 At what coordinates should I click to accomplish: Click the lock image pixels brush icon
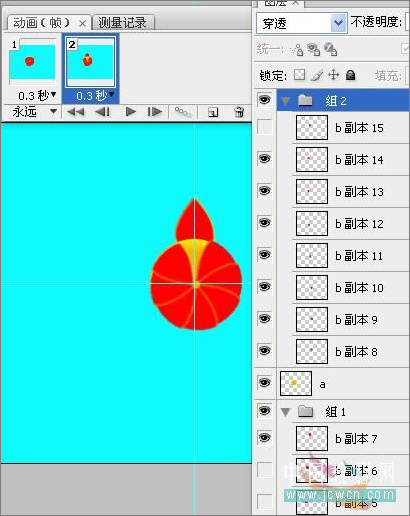click(x=317, y=75)
